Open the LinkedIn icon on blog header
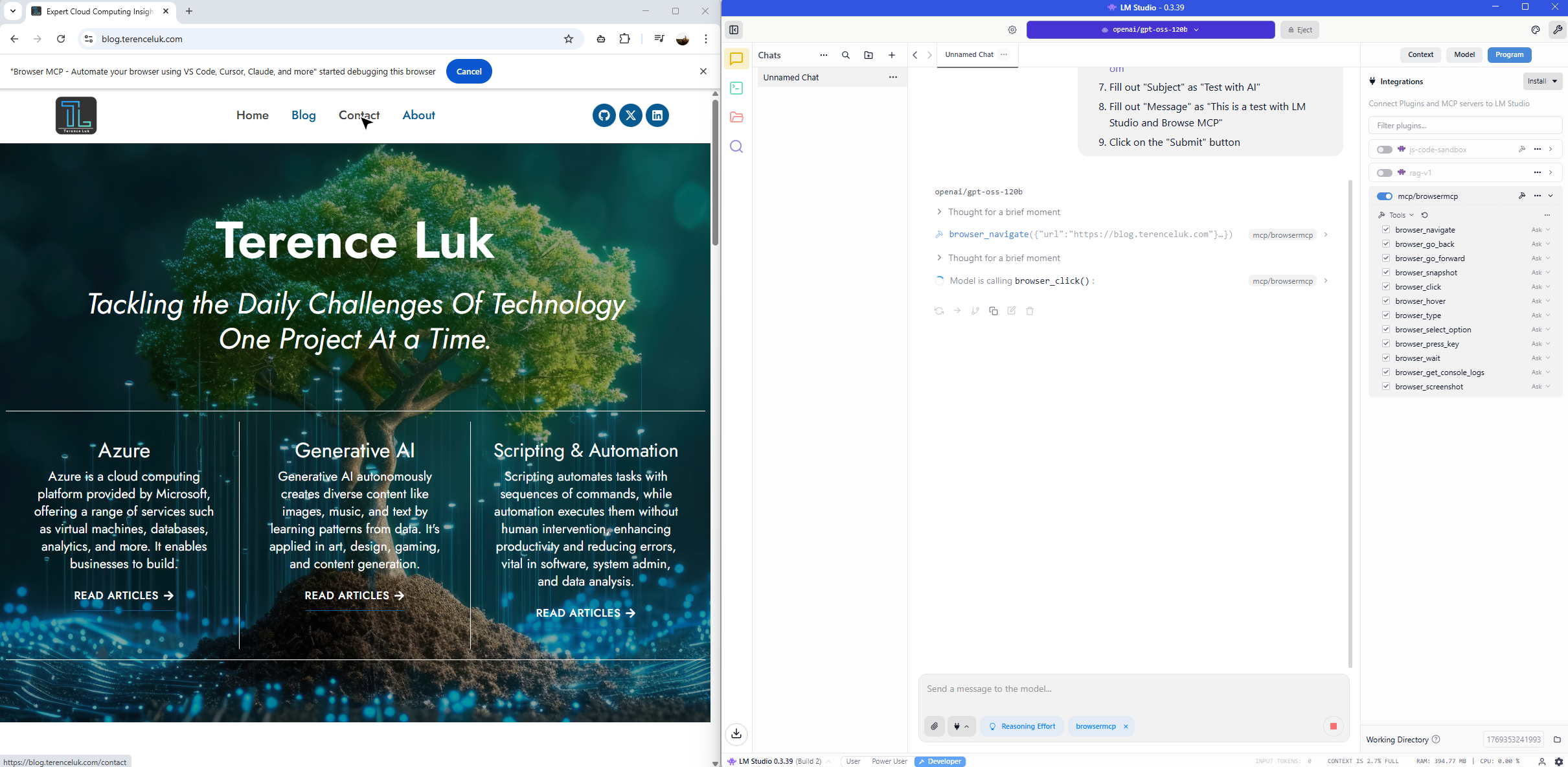1568x767 pixels. pyautogui.click(x=657, y=115)
